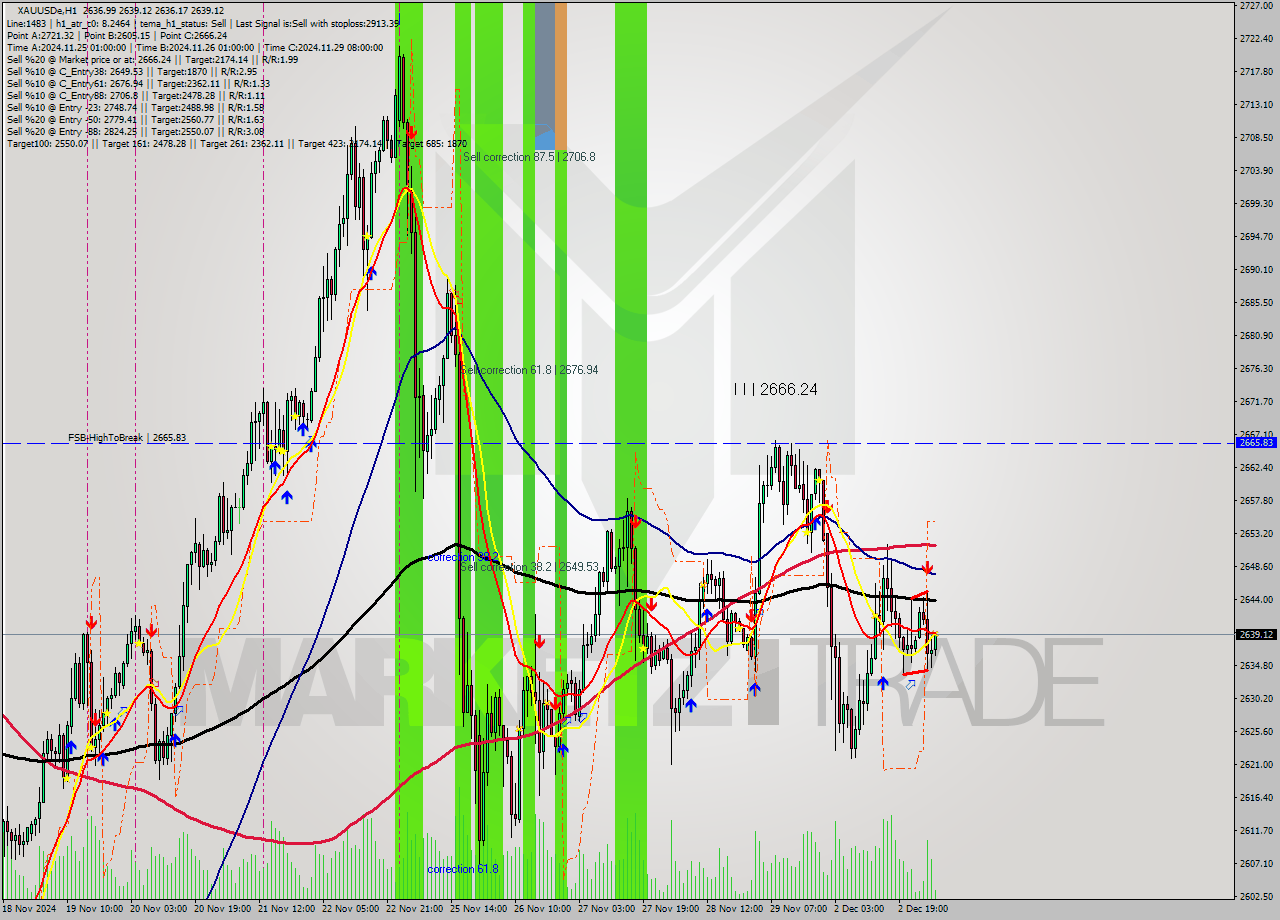Click the '29 Nov 07:00' time axis label
The image size is (1280, 920).
(x=797, y=909)
